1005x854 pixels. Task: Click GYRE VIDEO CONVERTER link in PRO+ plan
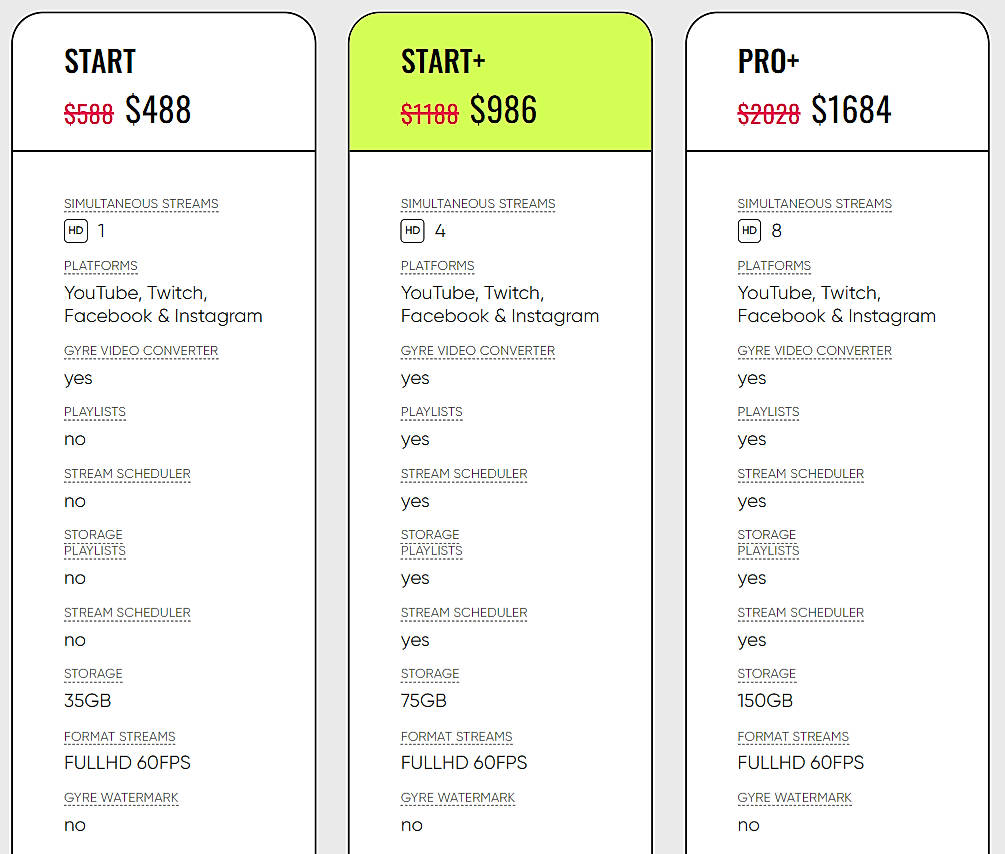(x=814, y=350)
